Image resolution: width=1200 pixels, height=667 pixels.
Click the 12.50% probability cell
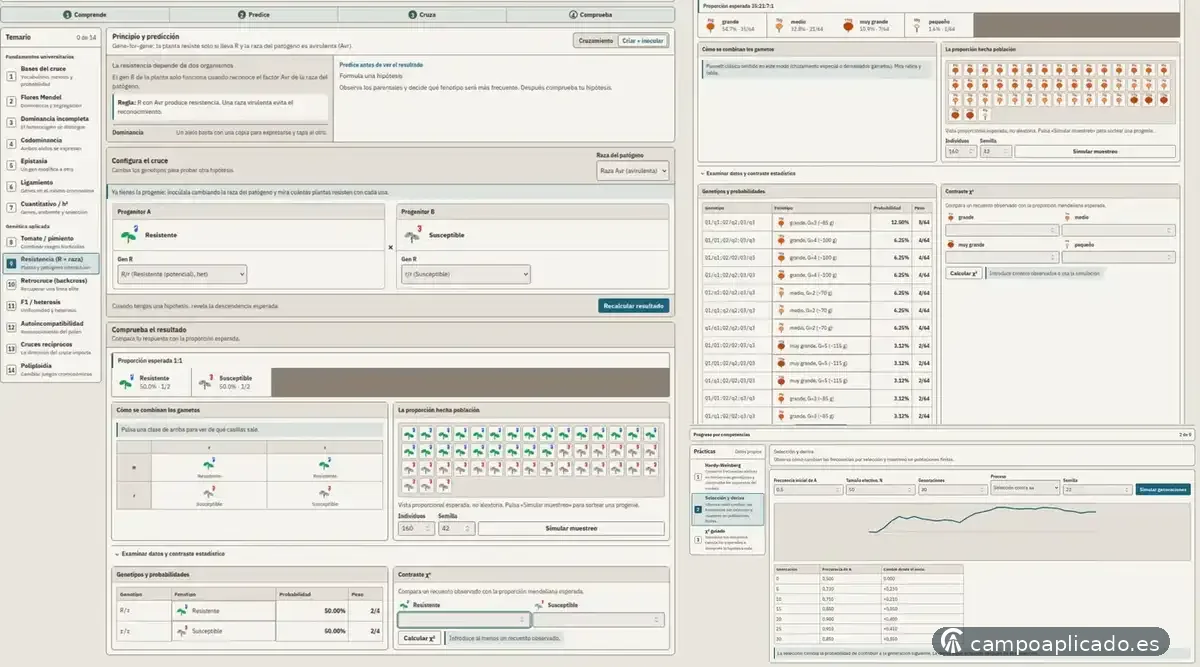892,222
